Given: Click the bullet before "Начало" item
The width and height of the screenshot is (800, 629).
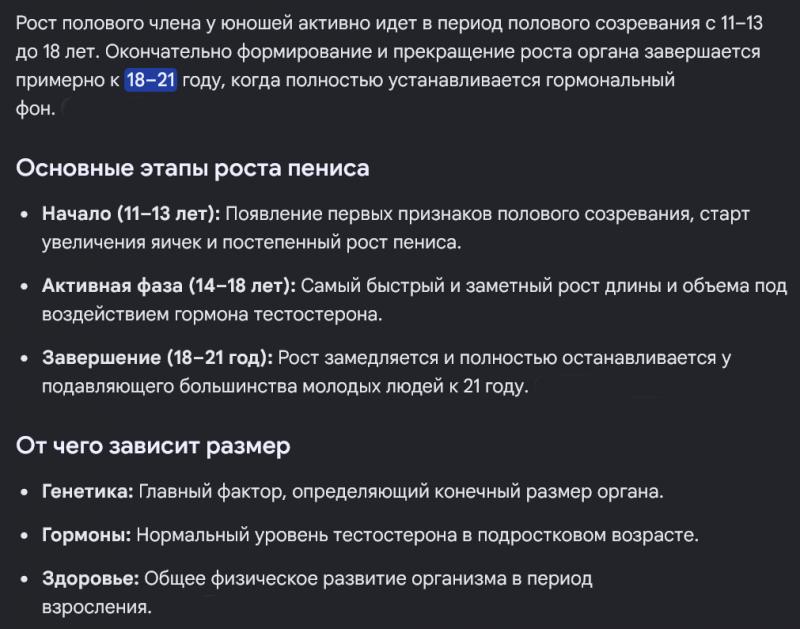Looking at the screenshot, I should pyautogui.click(x=24, y=214).
